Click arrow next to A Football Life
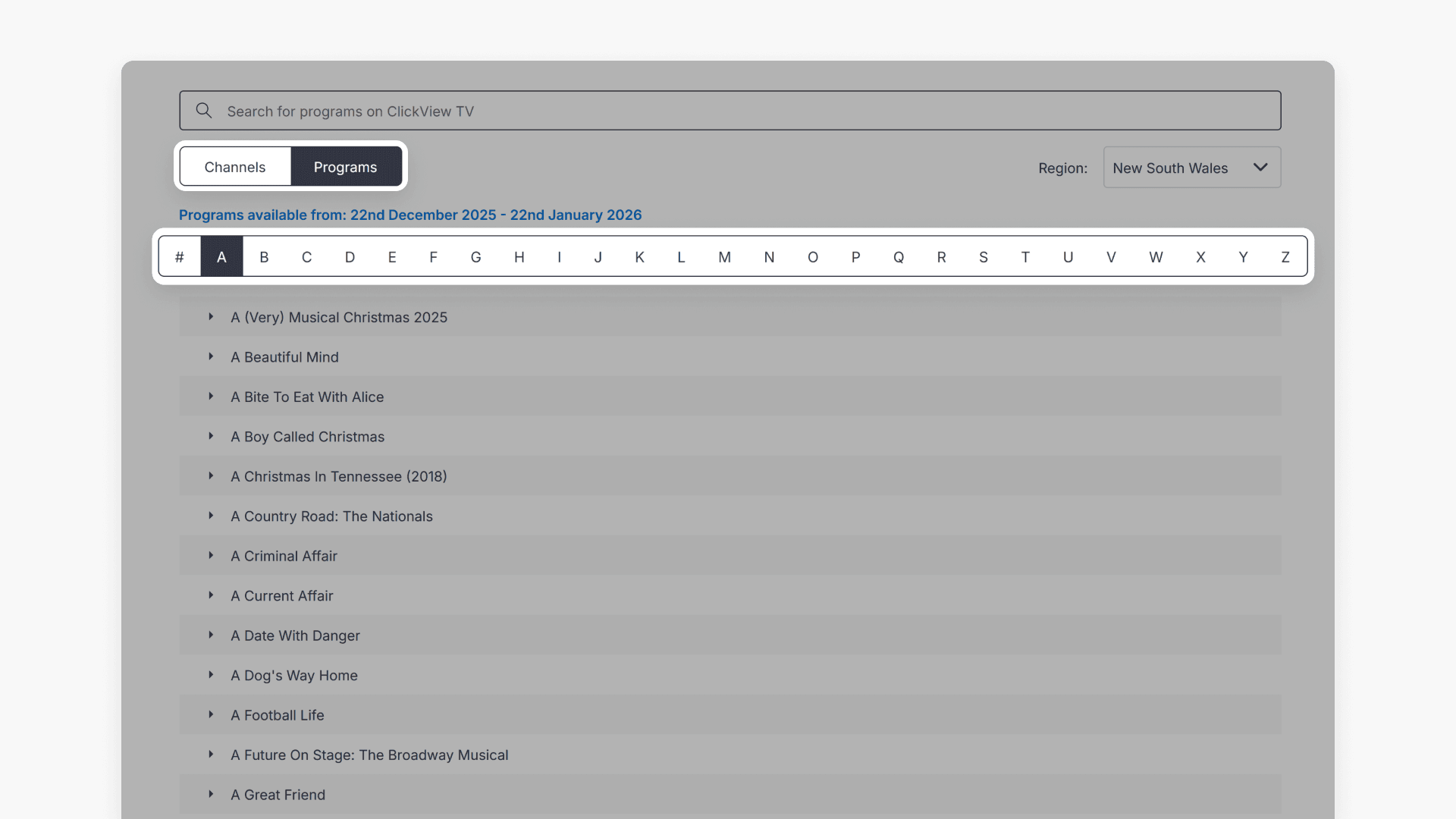Viewport: 1456px width, 819px height. coord(211,715)
